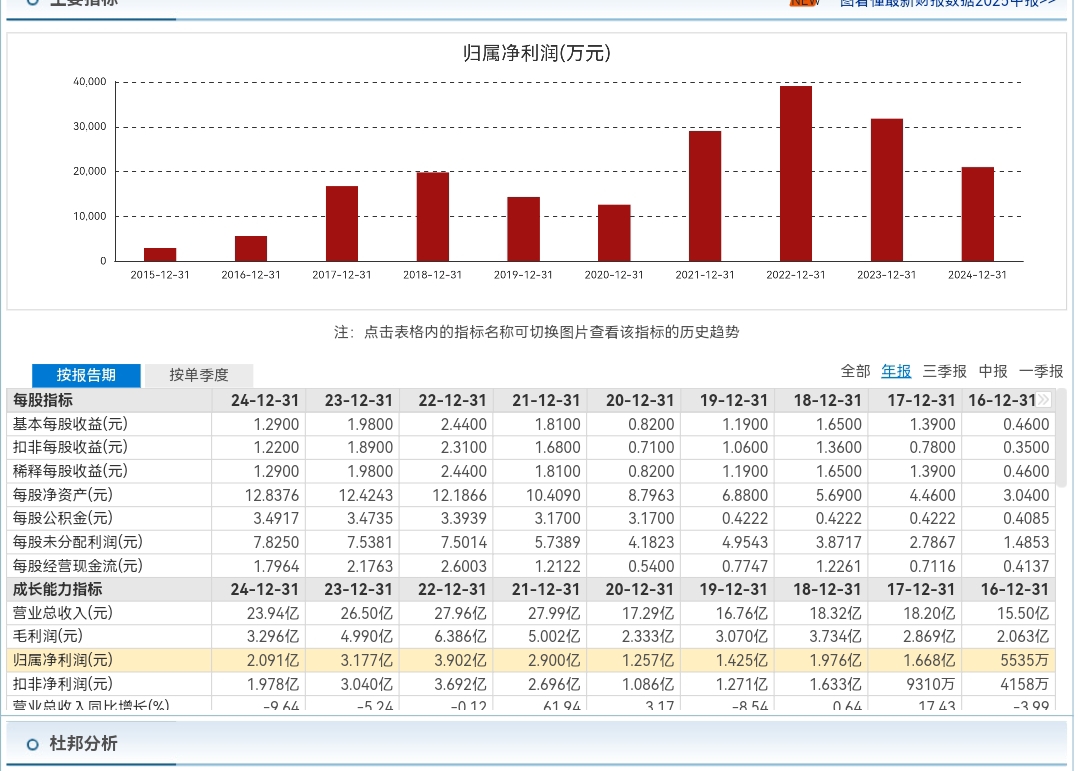Click the 2024-12-31 chart bar
Viewport: 1080px width, 771px height.
(x=977, y=214)
